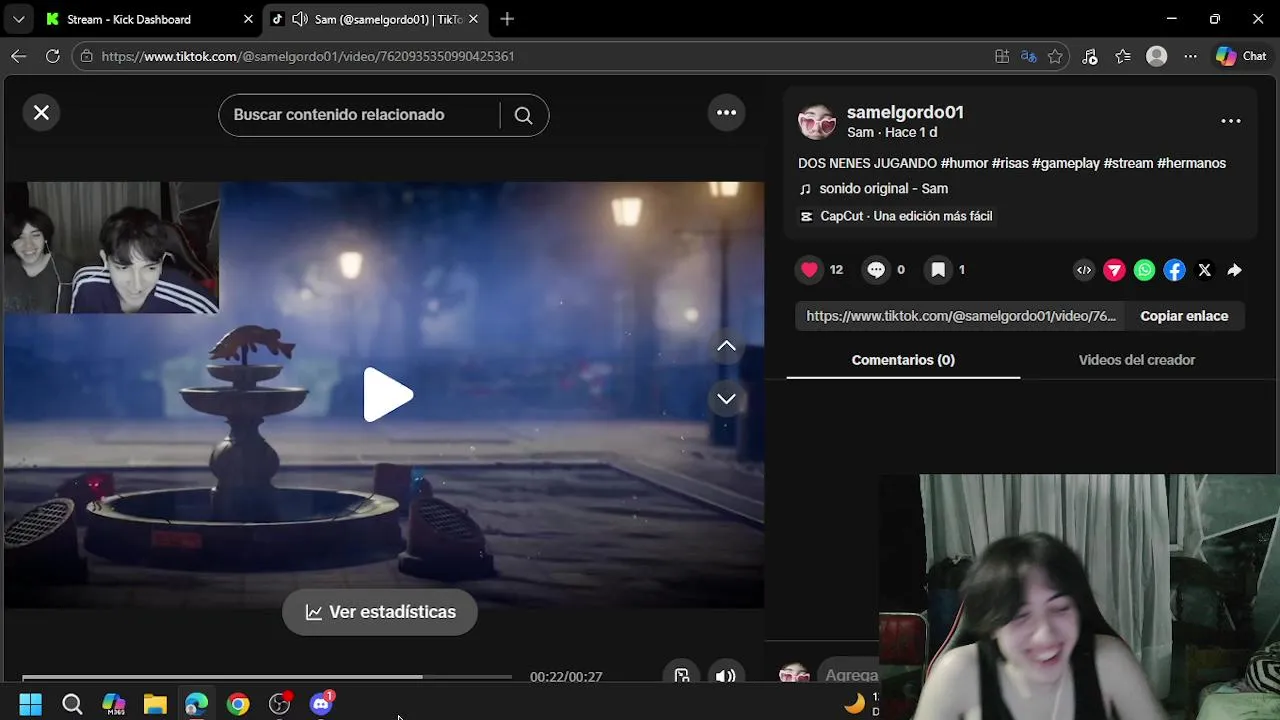The height and width of the screenshot is (720, 1280).
Task: Close the TikTok video viewer
Action: pos(41,113)
